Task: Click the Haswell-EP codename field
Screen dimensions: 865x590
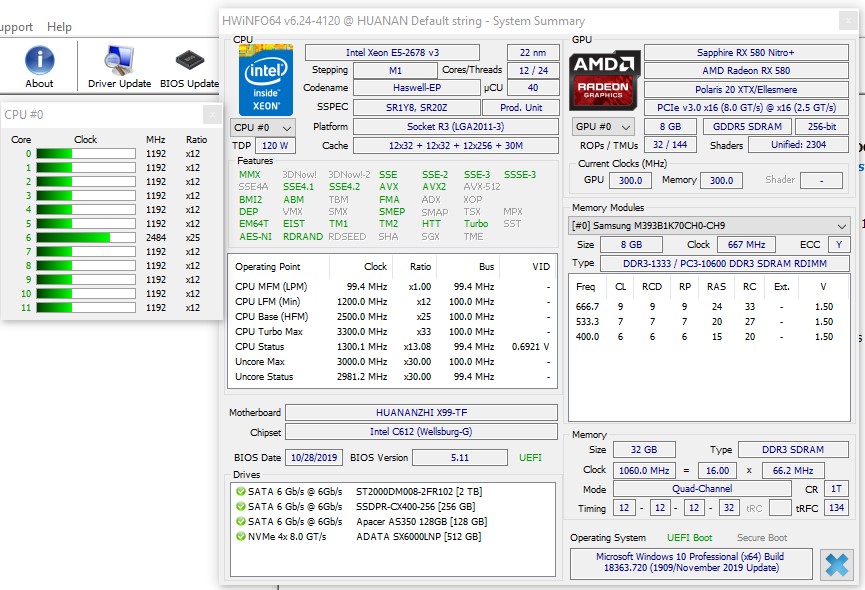Action: [417, 88]
